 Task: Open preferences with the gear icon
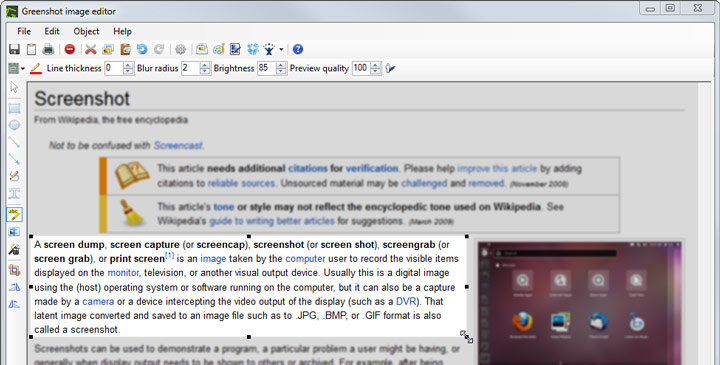pyautogui.click(x=180, y=49)
